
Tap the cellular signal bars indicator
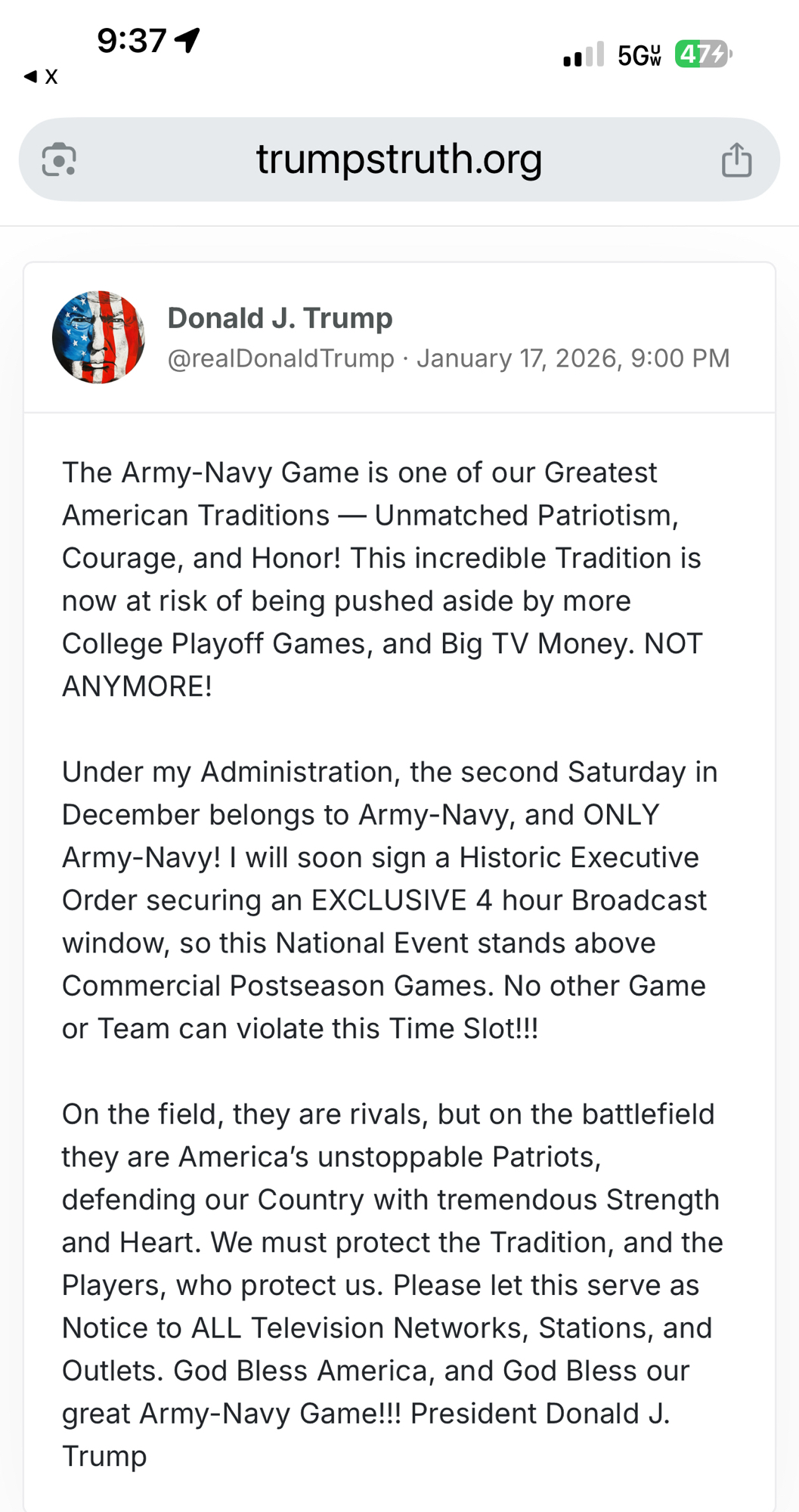tap(583, 54)
